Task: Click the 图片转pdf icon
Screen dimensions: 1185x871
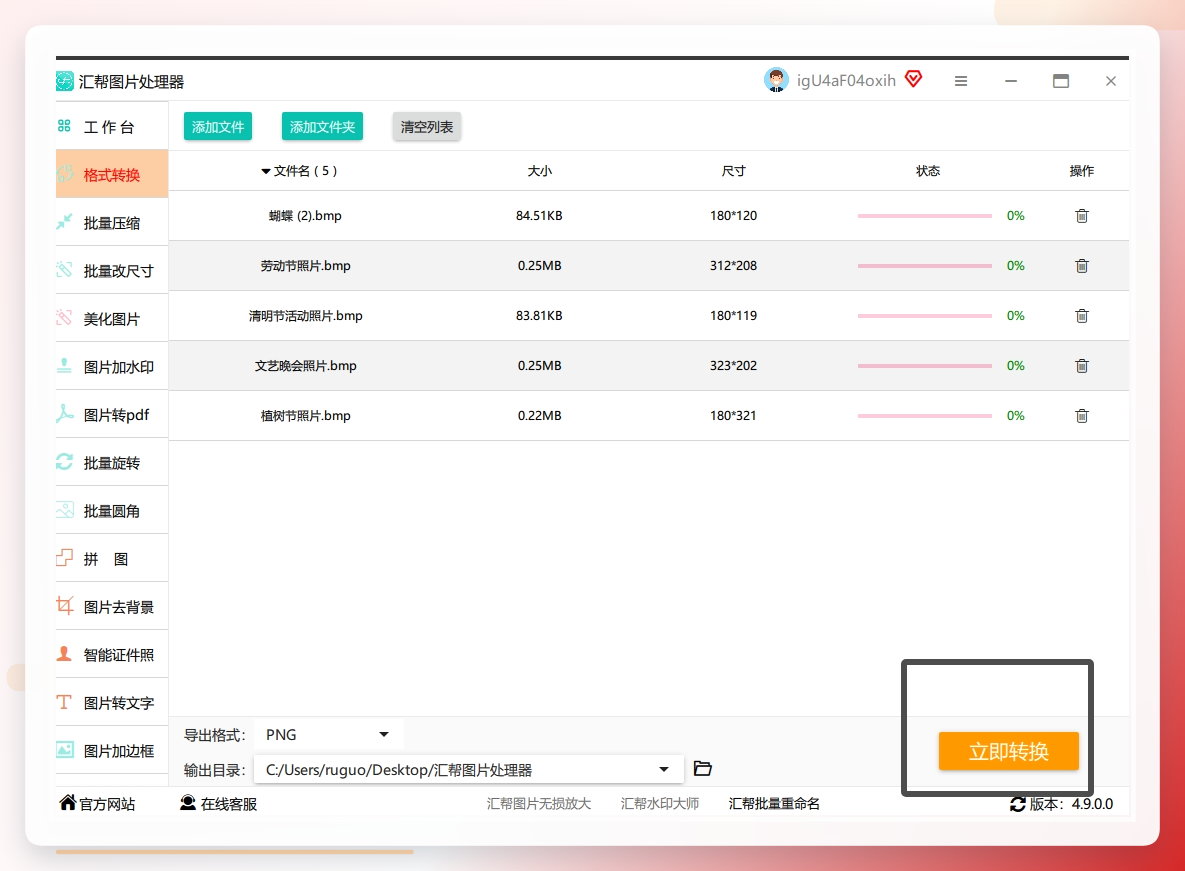Action: coord(64,413)
